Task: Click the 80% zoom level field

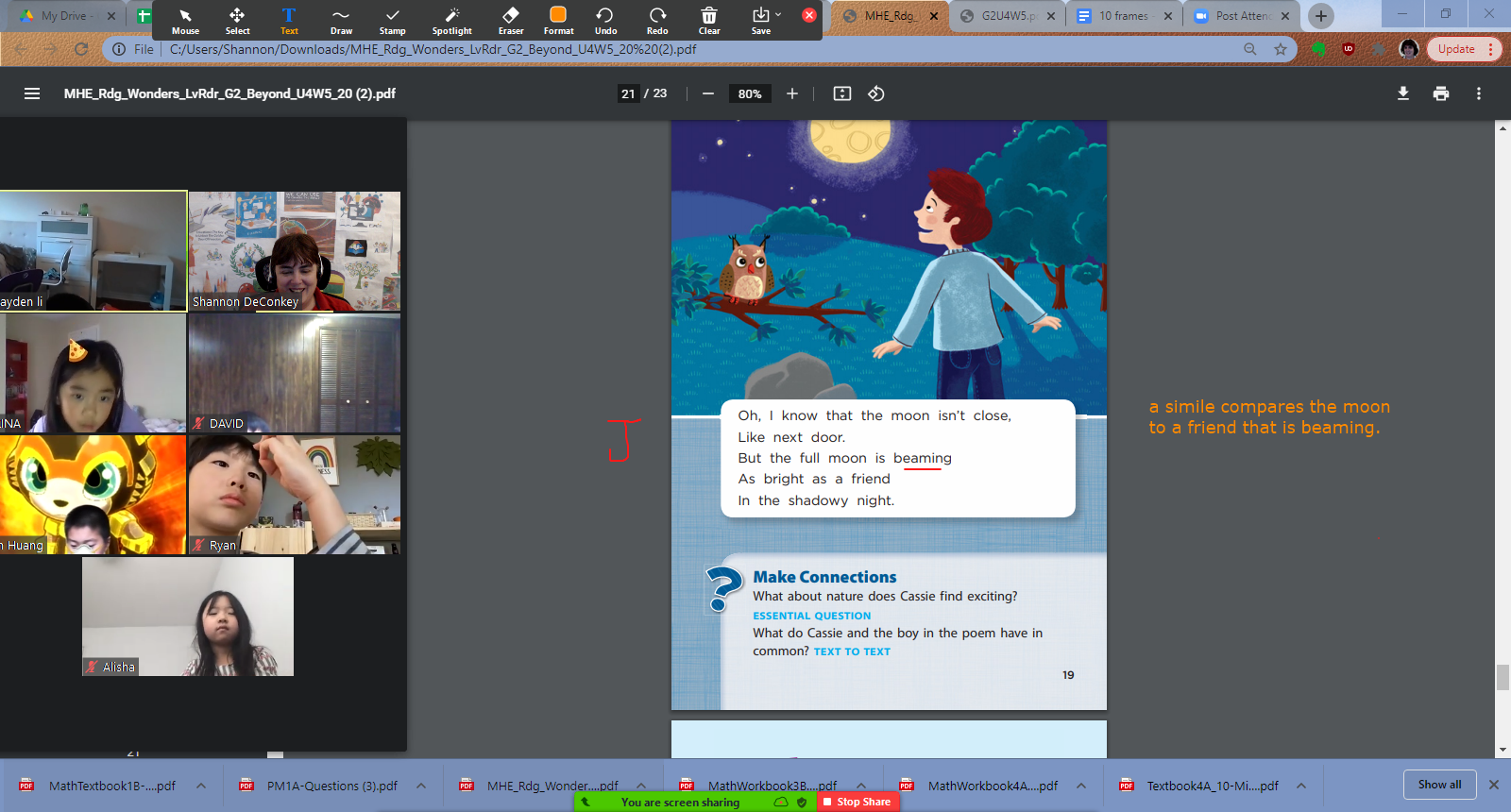Action: pyautogui.click(x=750, y=93)
